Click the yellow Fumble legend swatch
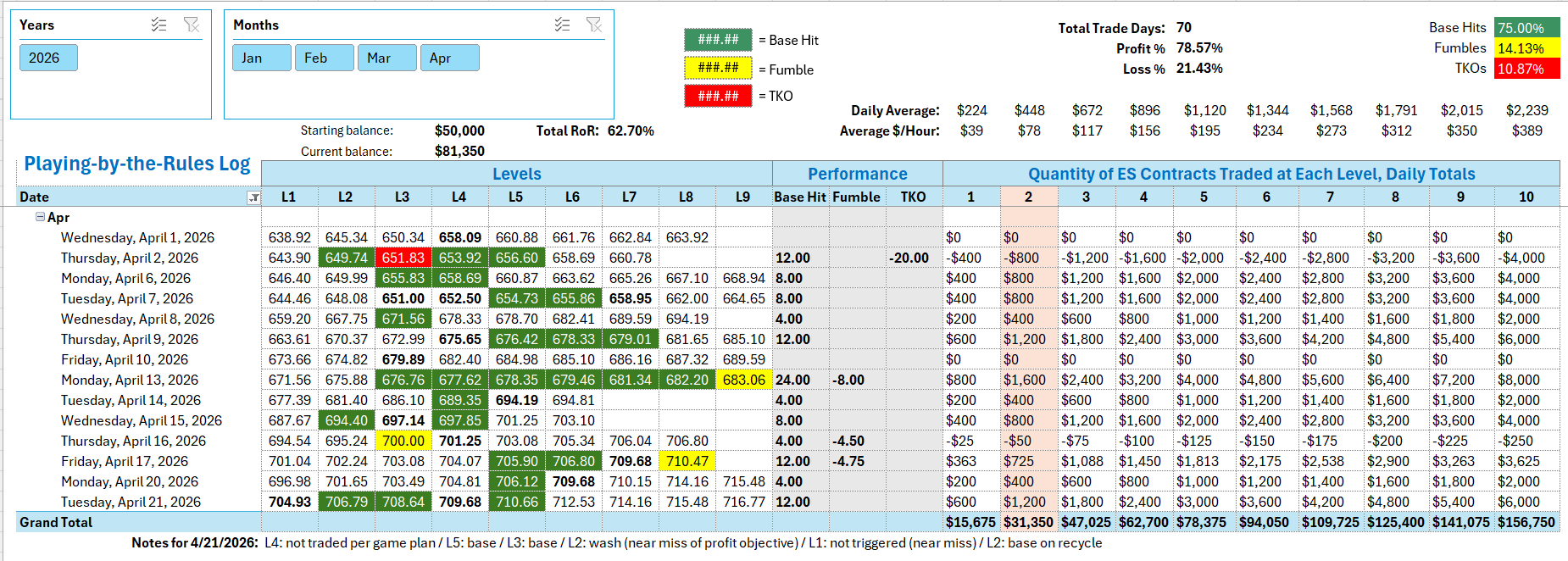The image size is (1568, 561). (718, 68)
